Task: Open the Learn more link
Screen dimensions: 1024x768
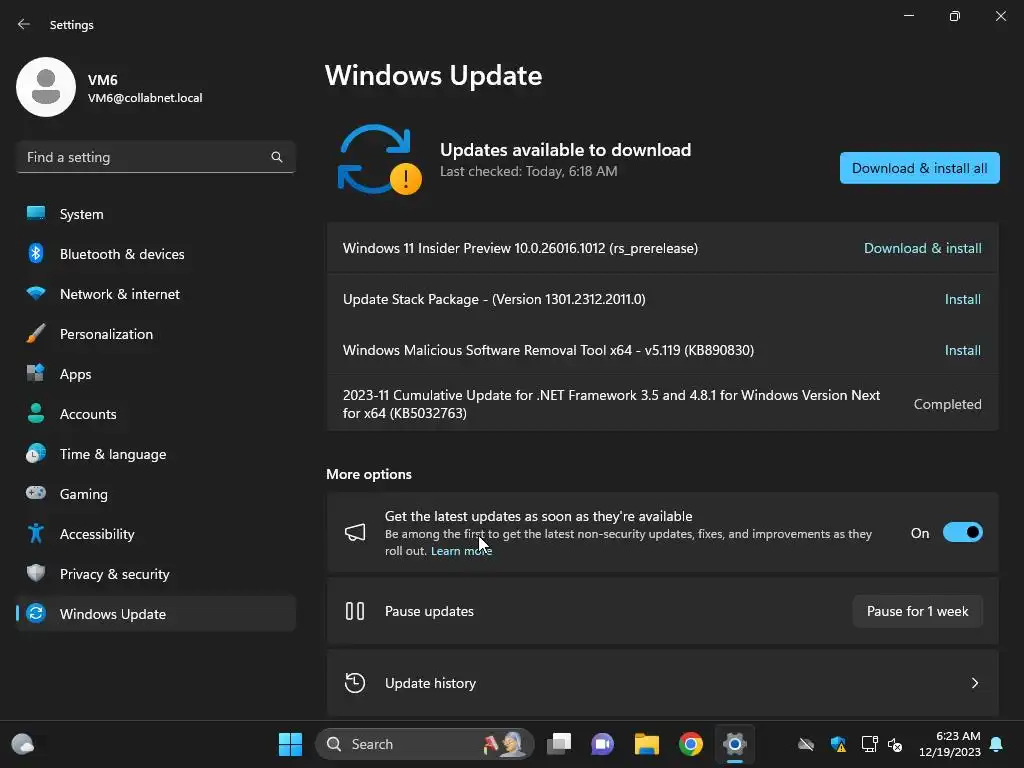Action: point(461,551)
